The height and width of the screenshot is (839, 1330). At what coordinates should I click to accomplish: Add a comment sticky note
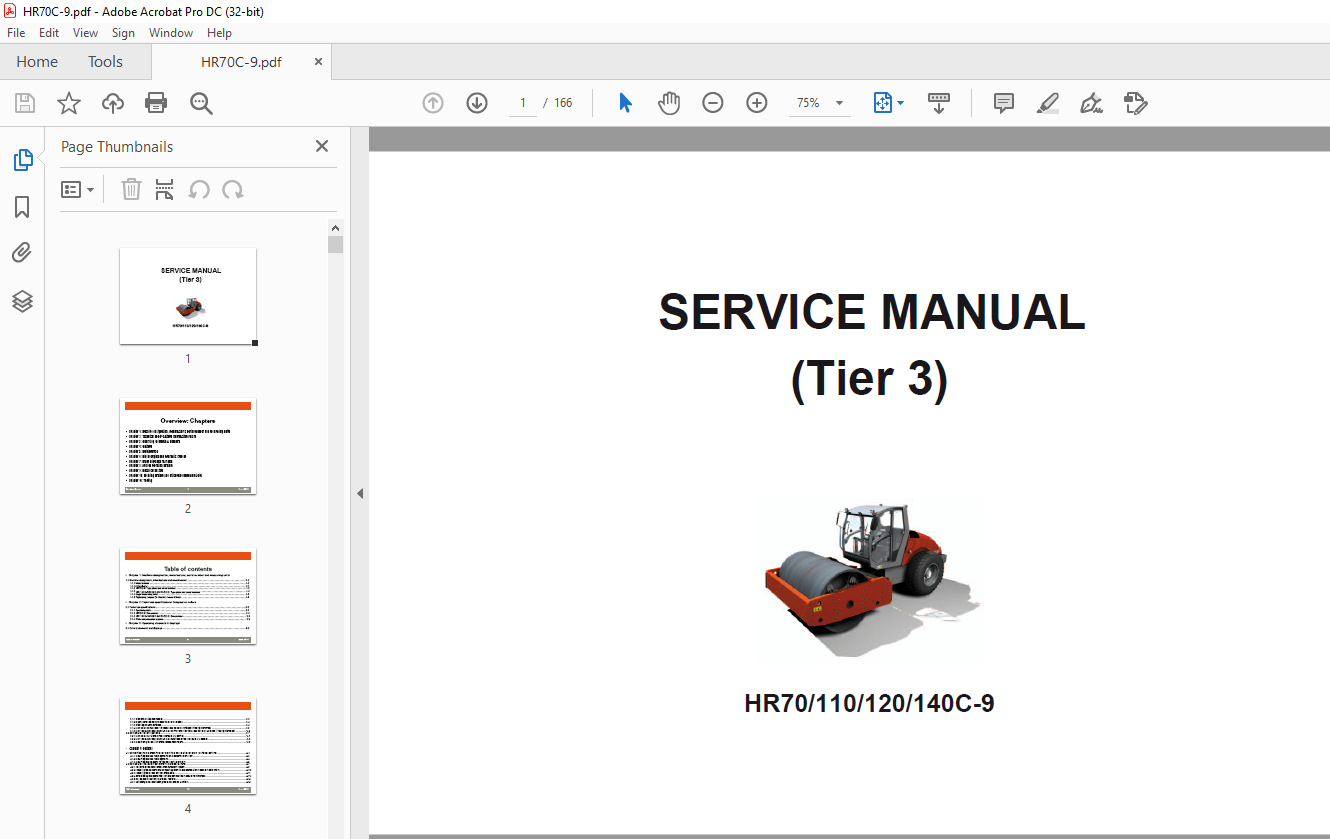click(x=1004, y=103)
